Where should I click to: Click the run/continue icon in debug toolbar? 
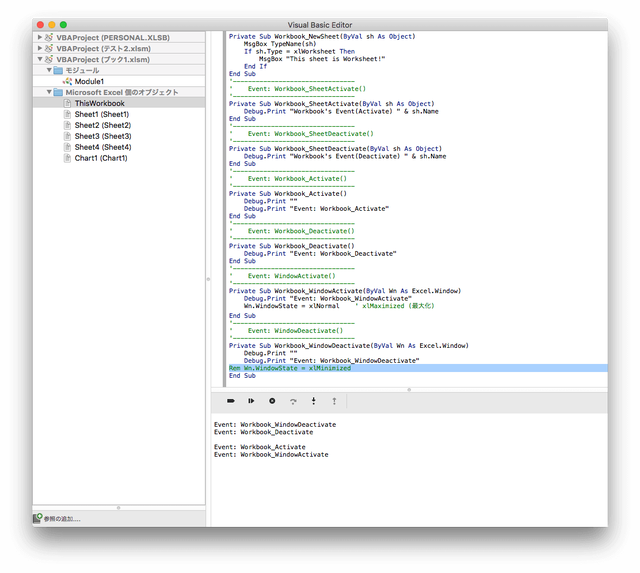pos(251,401)
